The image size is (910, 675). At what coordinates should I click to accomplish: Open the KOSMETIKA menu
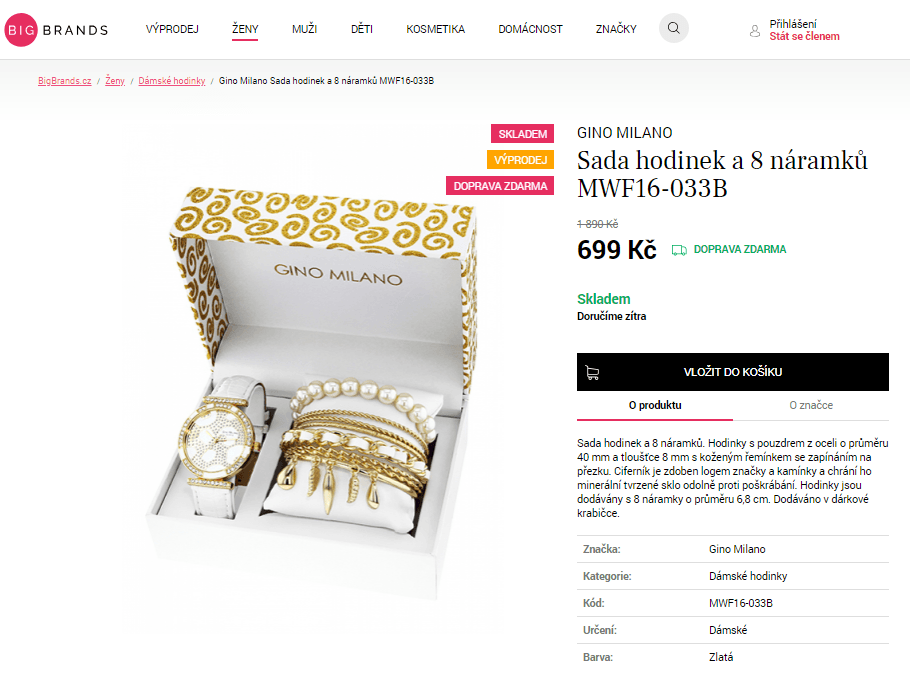[435, 29]
